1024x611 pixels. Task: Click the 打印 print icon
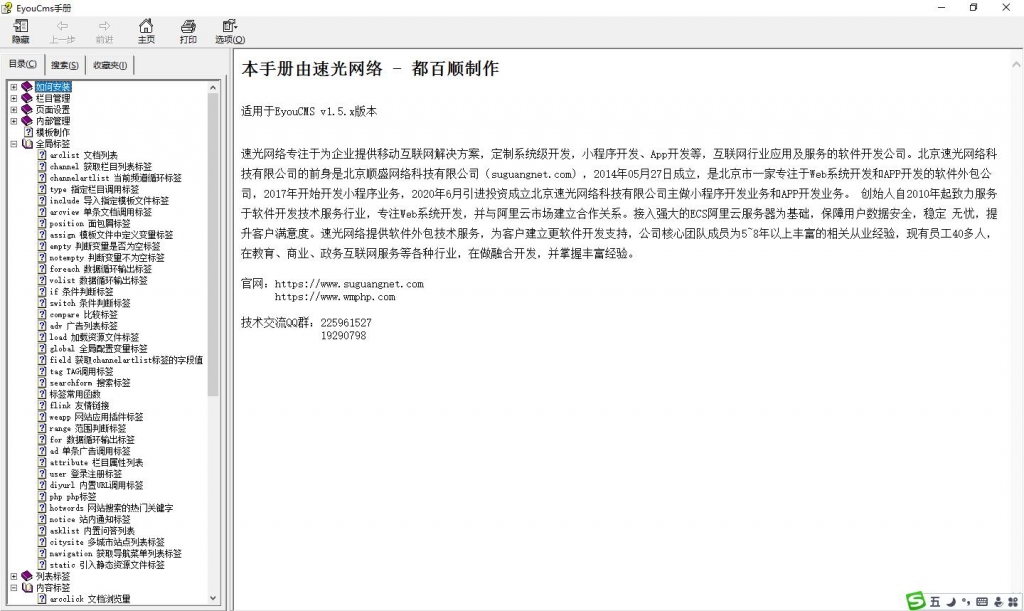click(x=188, y=26)
